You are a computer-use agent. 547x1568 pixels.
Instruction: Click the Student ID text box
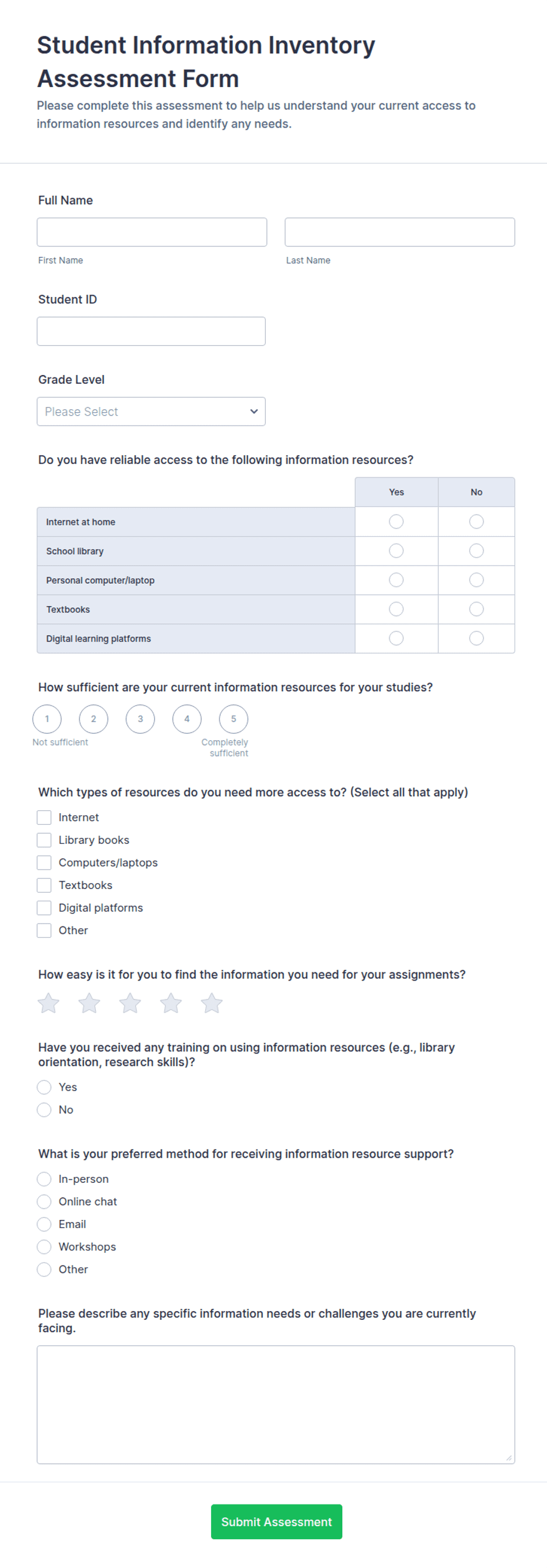pyautogui.click(x=151, y=331)
